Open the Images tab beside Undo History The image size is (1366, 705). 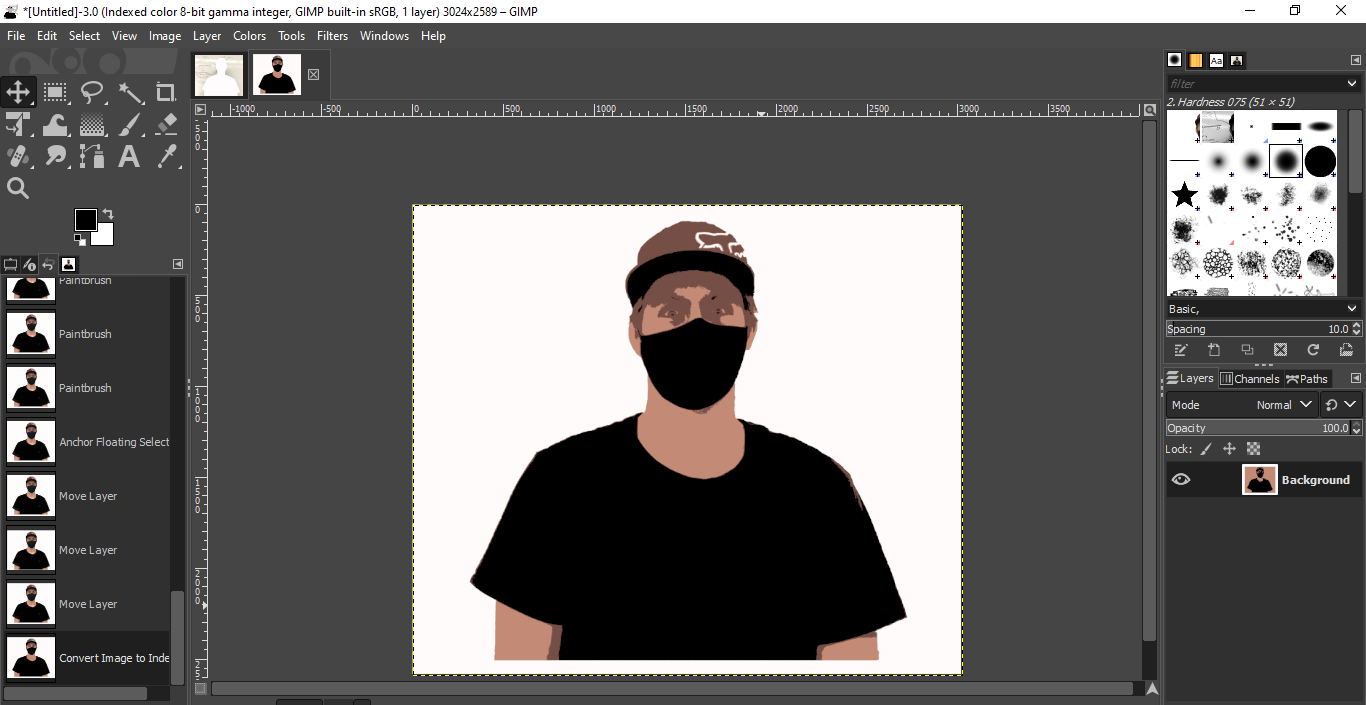click(68, 265)
